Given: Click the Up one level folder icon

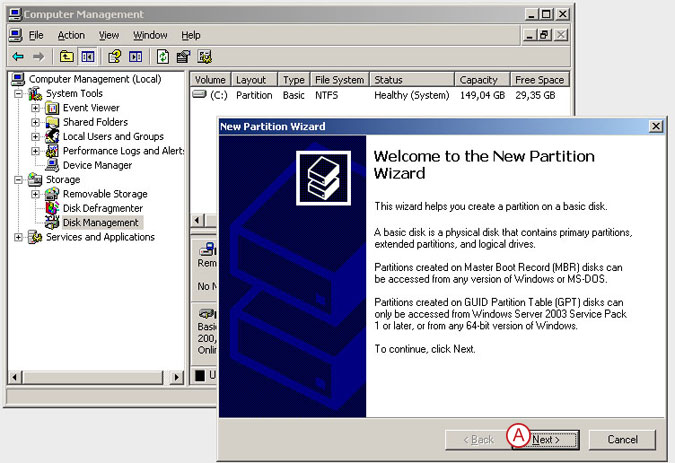Looking at the screenshot, I should coord(66,56).
